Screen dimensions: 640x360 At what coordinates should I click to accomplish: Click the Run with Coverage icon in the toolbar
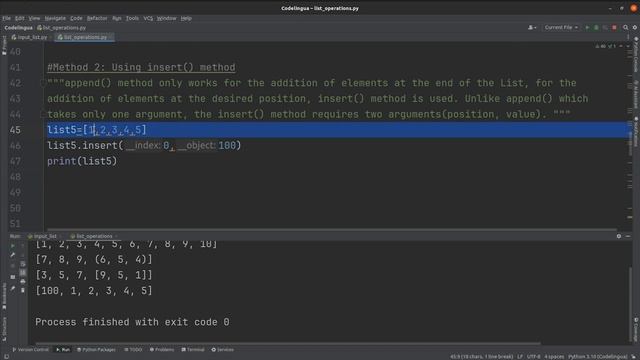[x=605, y=27]
